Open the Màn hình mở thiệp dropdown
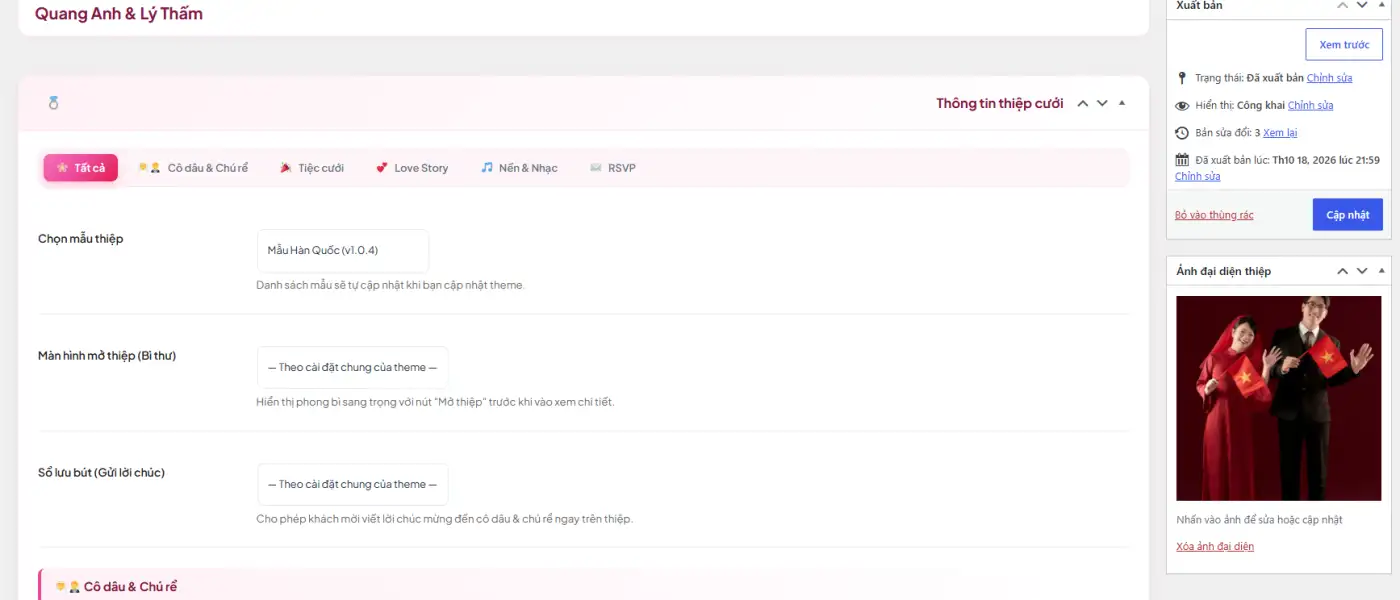Viewport: 1400px width, 600px height. click(x=353, y=367)
